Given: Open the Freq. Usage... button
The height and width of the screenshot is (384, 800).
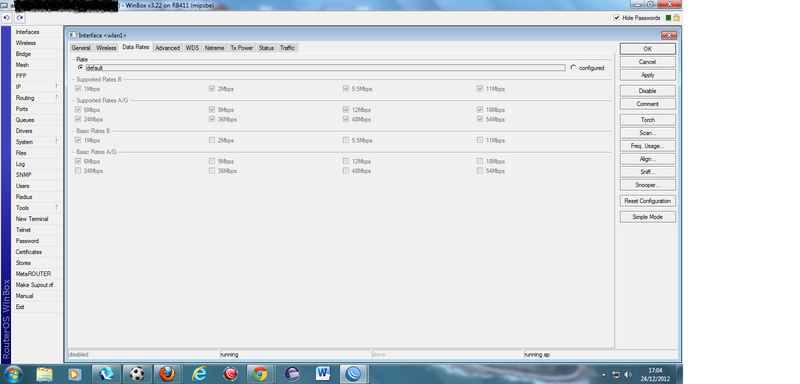Looking at the screenshot, I should point(647,146).
